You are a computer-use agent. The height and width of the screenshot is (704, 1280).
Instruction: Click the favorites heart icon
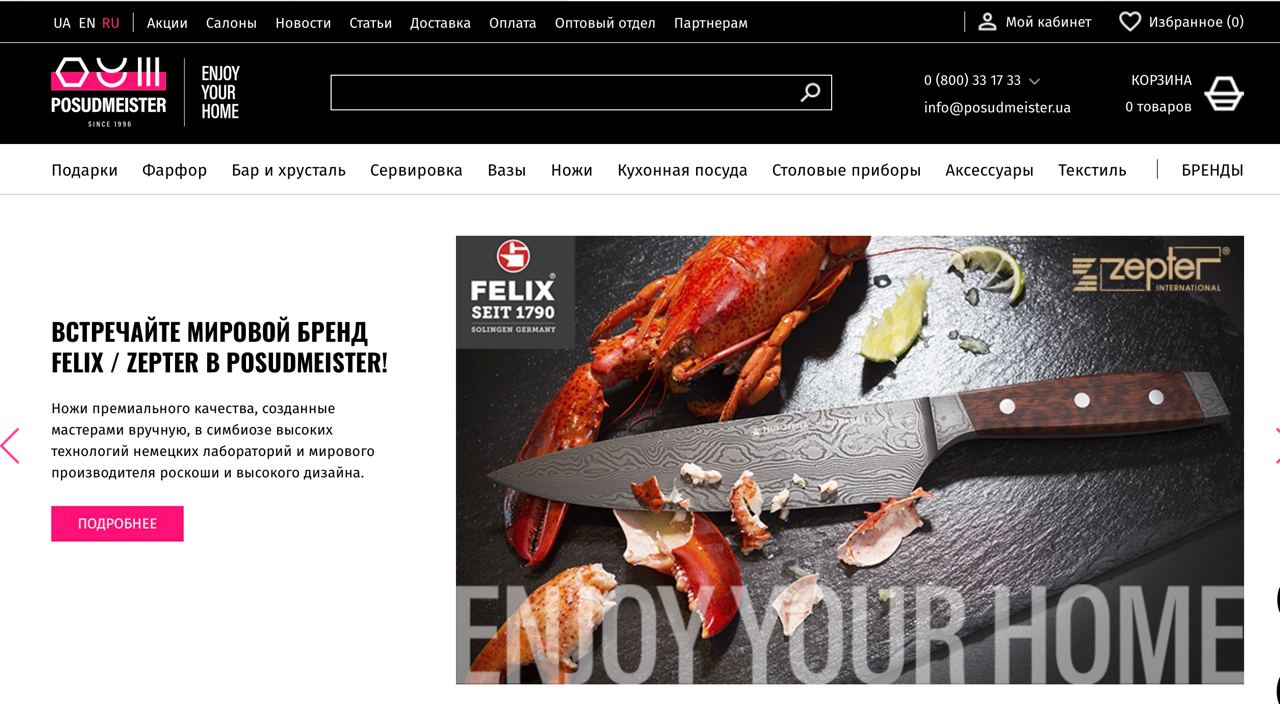point(1130,21)
